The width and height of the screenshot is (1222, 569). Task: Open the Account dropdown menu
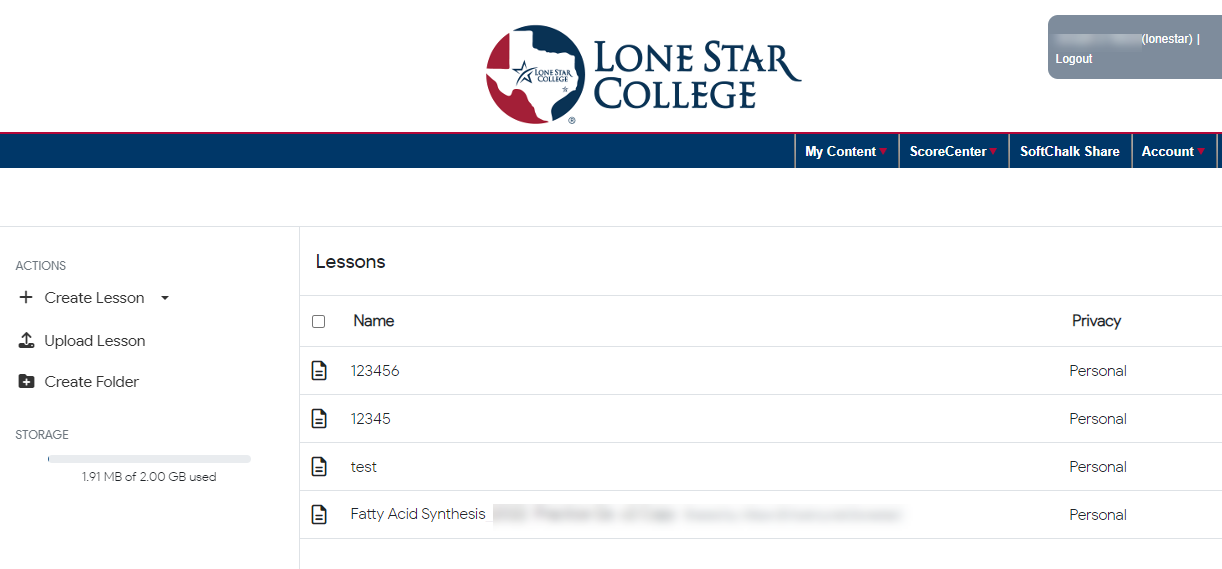[x=1173, y=151]
